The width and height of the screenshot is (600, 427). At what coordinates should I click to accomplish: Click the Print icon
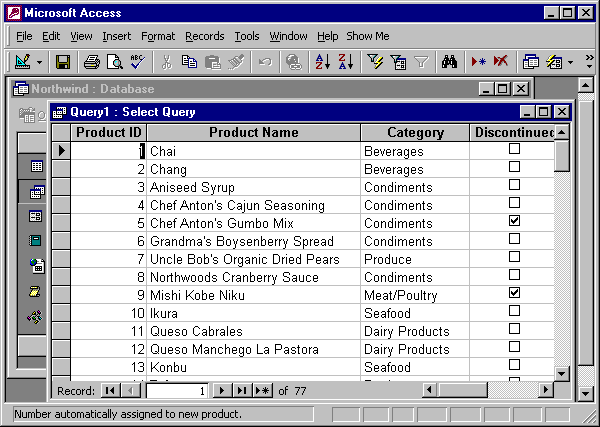(x=91, y=62)
